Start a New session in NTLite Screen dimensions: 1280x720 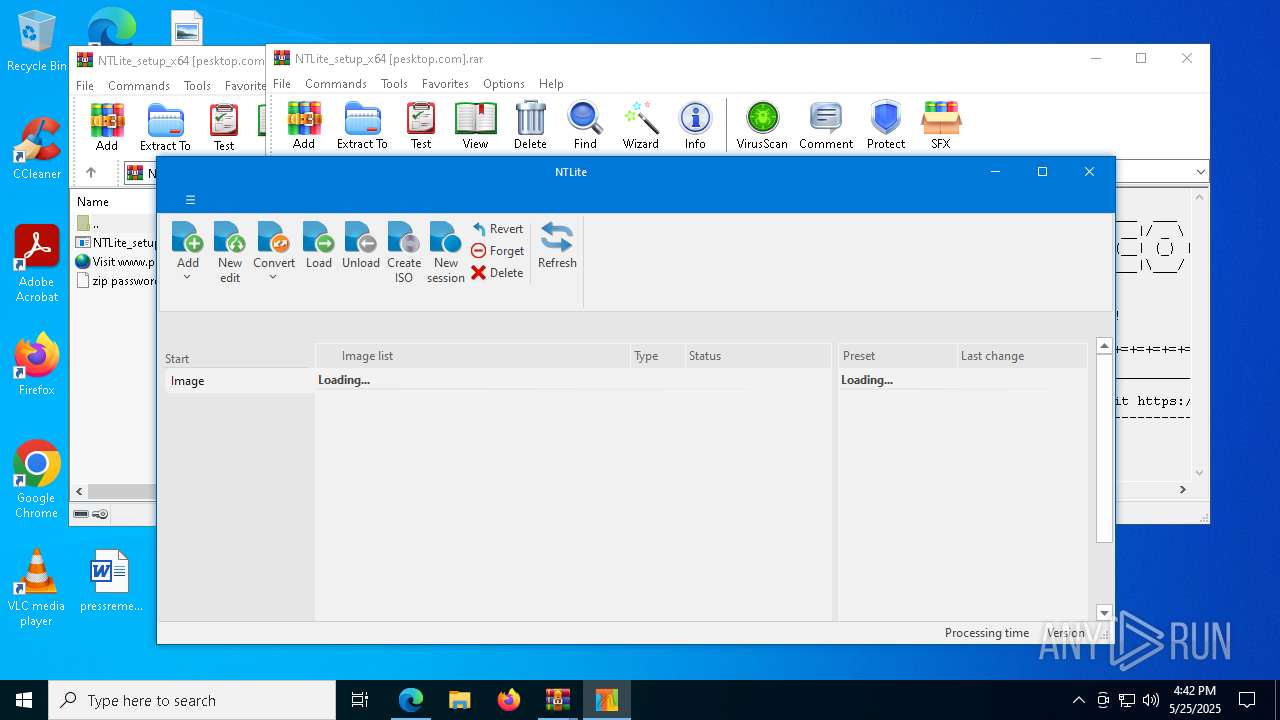[x=445, y=253]
